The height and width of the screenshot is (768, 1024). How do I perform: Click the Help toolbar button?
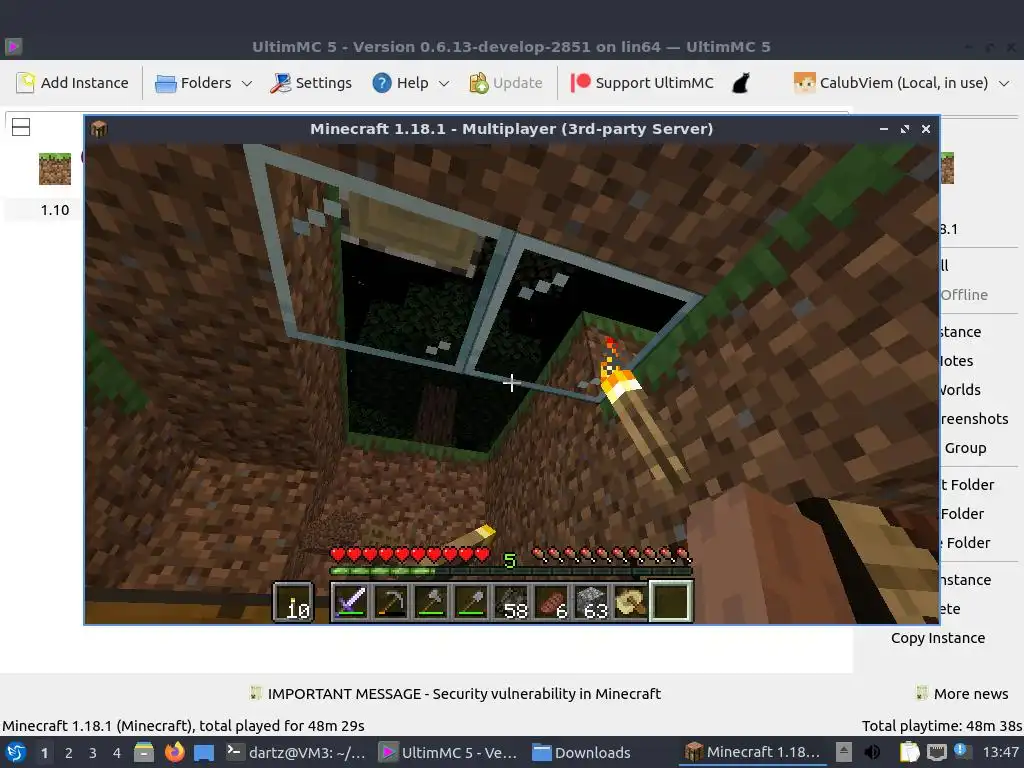pos(400,83)
